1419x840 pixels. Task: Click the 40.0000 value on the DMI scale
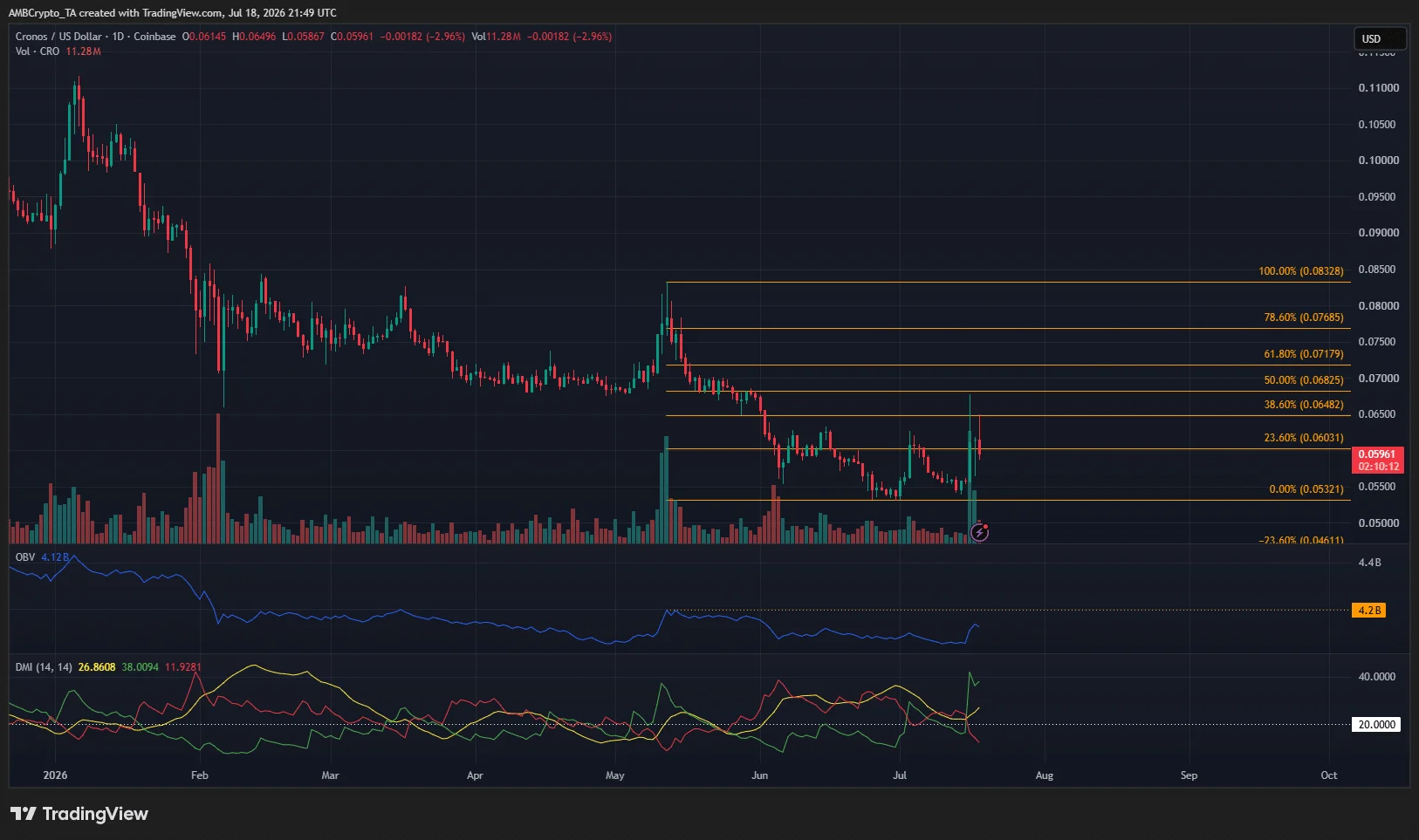1376,677
